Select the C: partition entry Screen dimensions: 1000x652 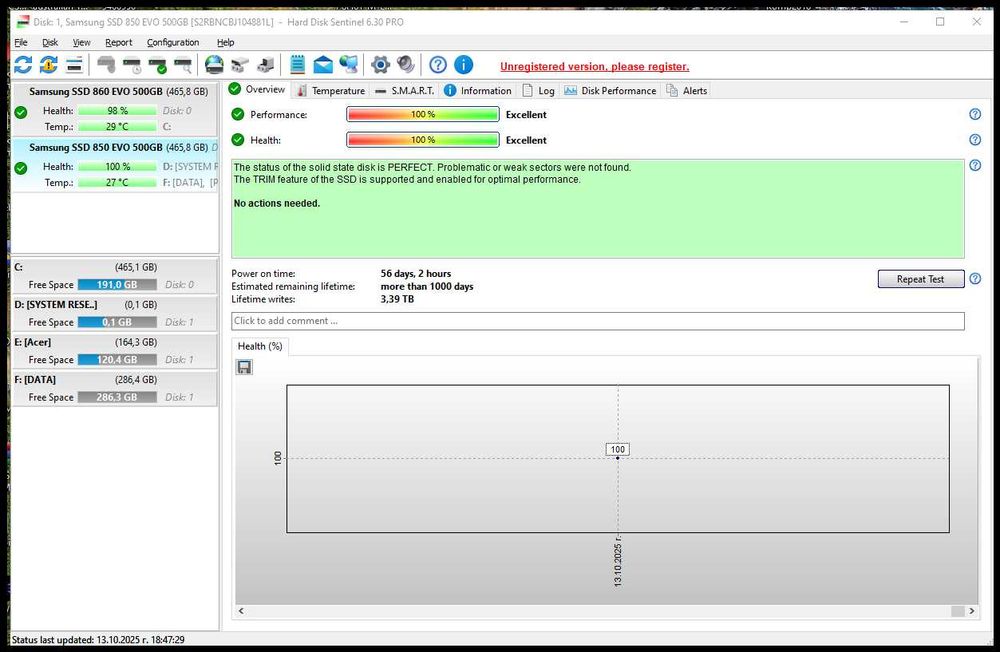[x=115, y=276]
